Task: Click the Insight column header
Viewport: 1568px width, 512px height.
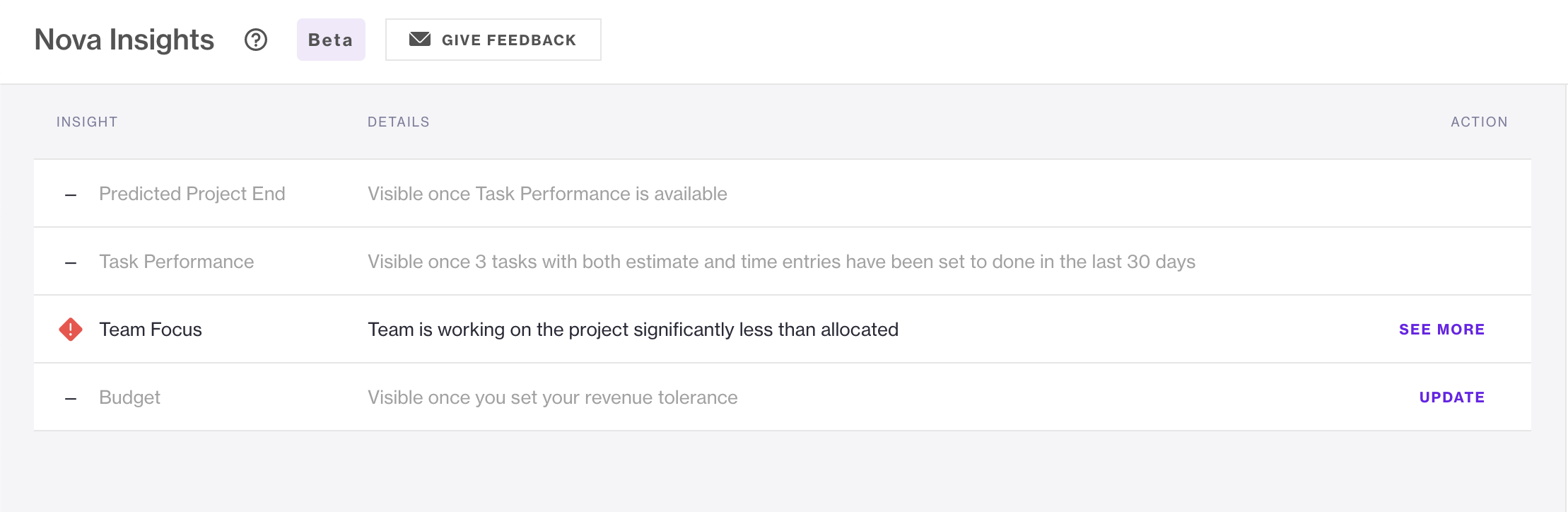Action: click(87, 122)
